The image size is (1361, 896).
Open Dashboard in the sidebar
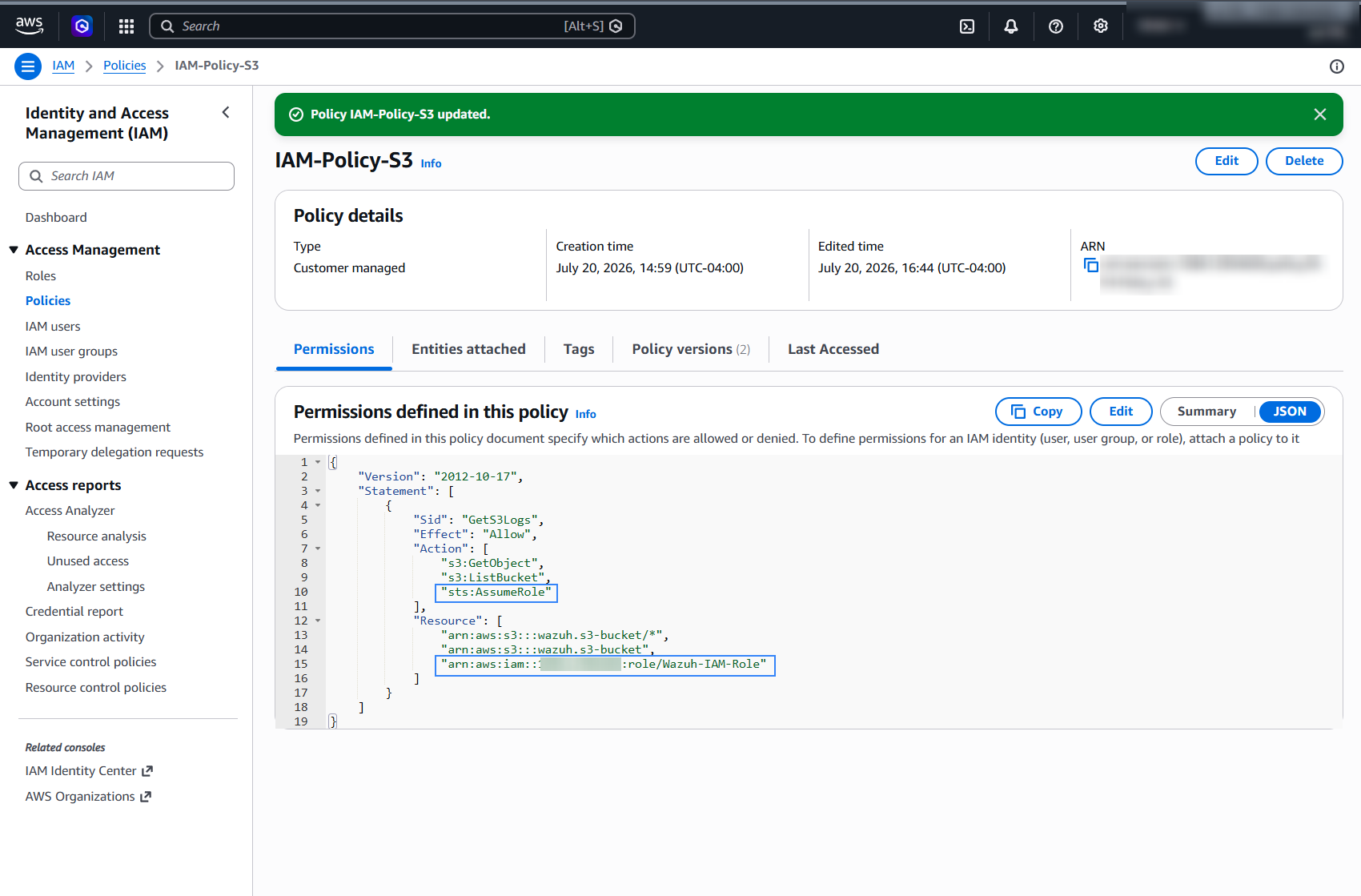tap(56, 218)
